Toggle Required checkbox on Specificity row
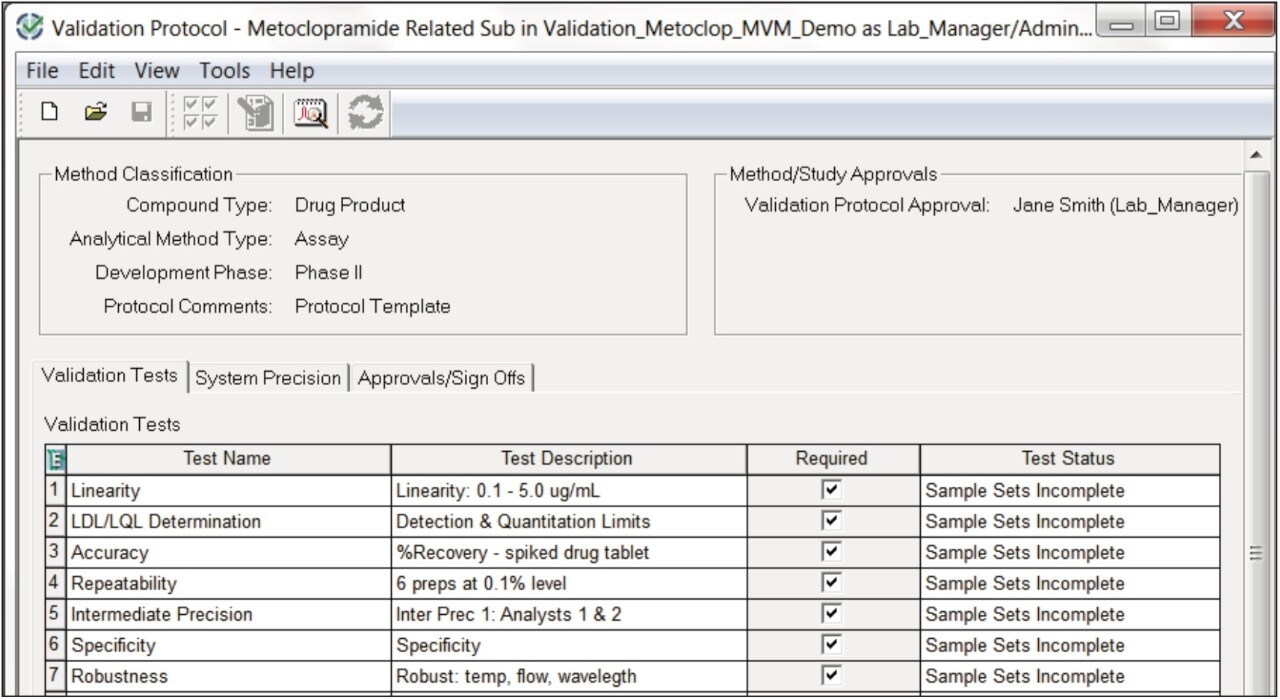 point(831,644)
